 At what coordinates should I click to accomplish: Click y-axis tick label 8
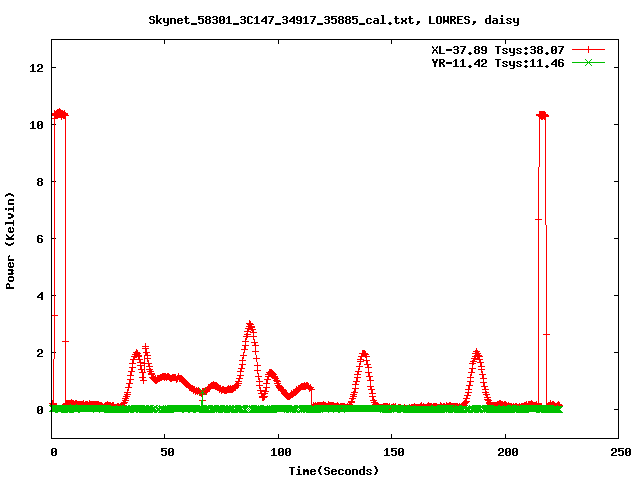coord(40,182)
